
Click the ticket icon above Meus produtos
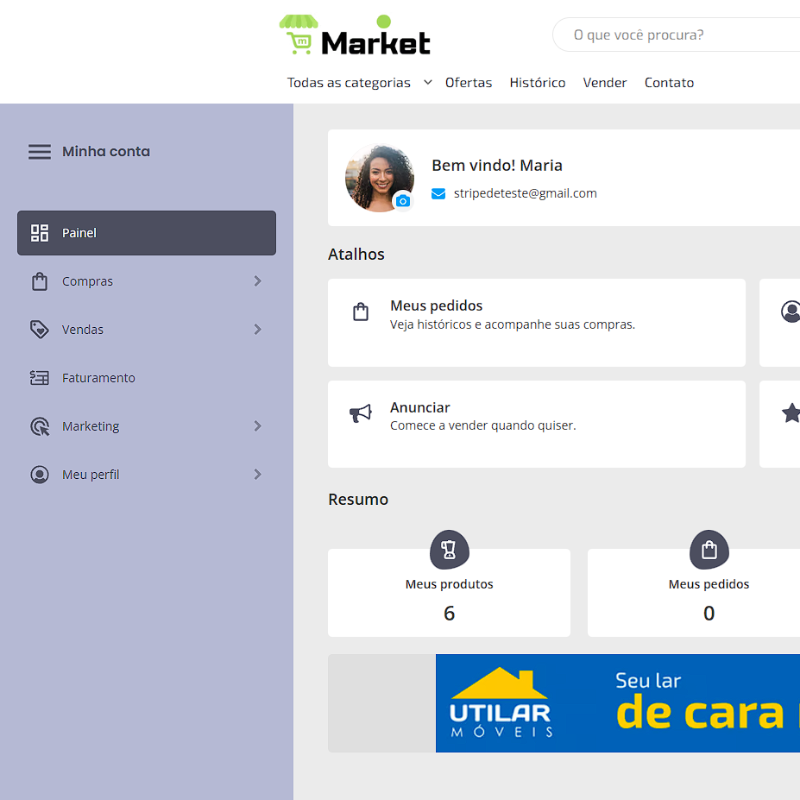point(449,549)
